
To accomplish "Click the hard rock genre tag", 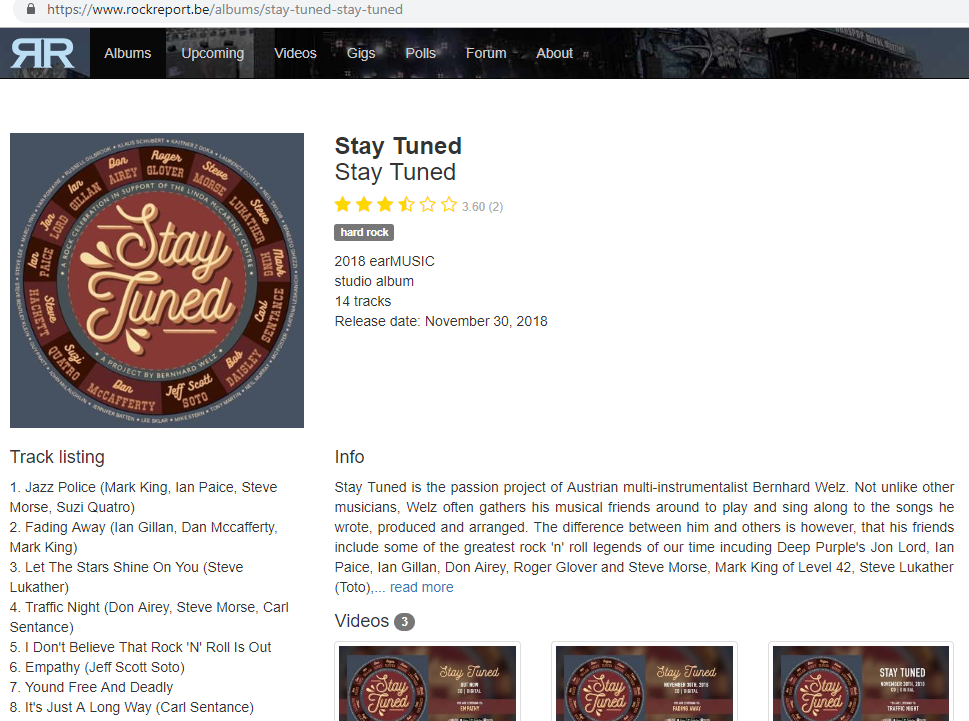I will coord(364,232).
